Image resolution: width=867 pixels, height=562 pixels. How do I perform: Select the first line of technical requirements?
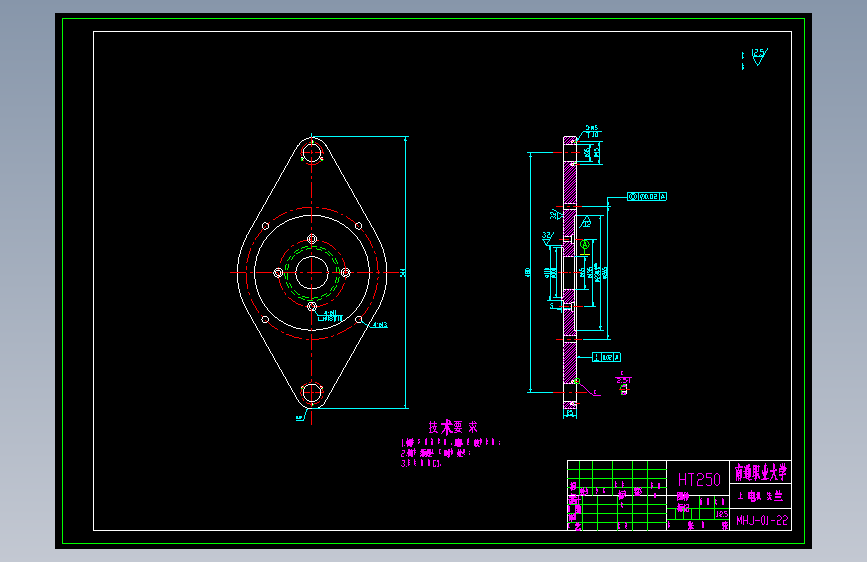point(451,443)
